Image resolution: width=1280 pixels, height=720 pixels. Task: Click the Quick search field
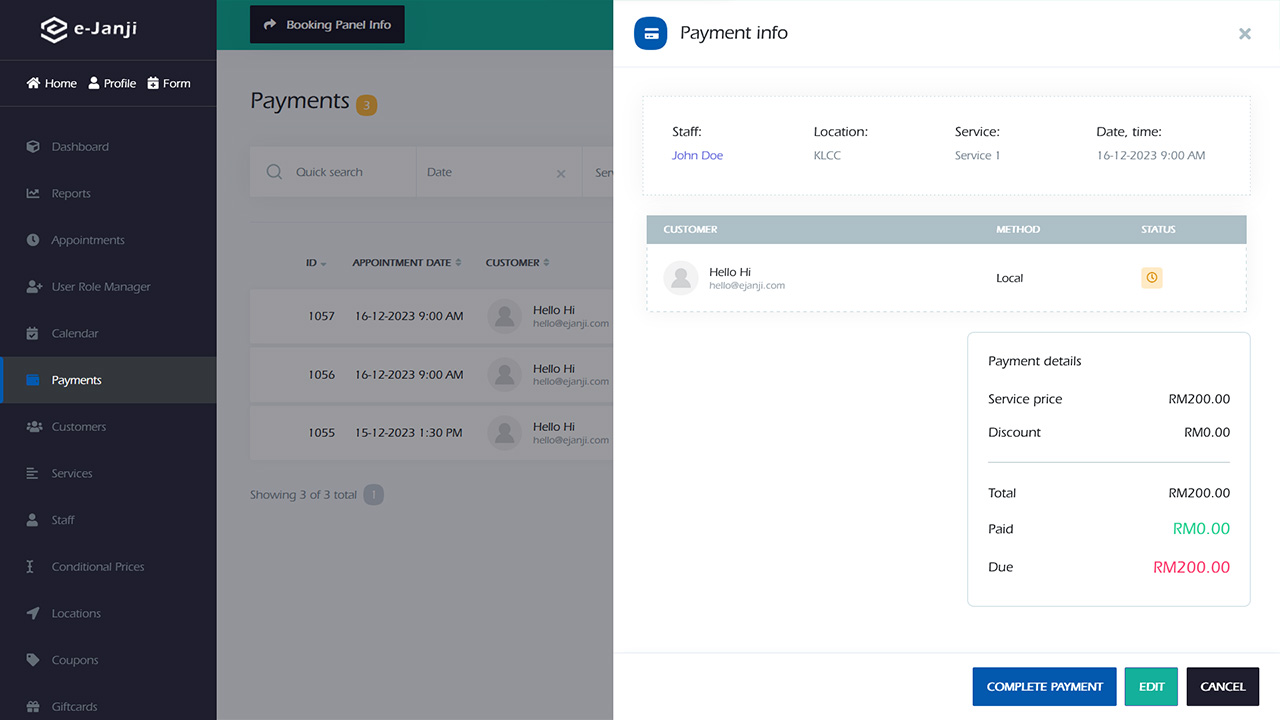[x=333, y=172]
